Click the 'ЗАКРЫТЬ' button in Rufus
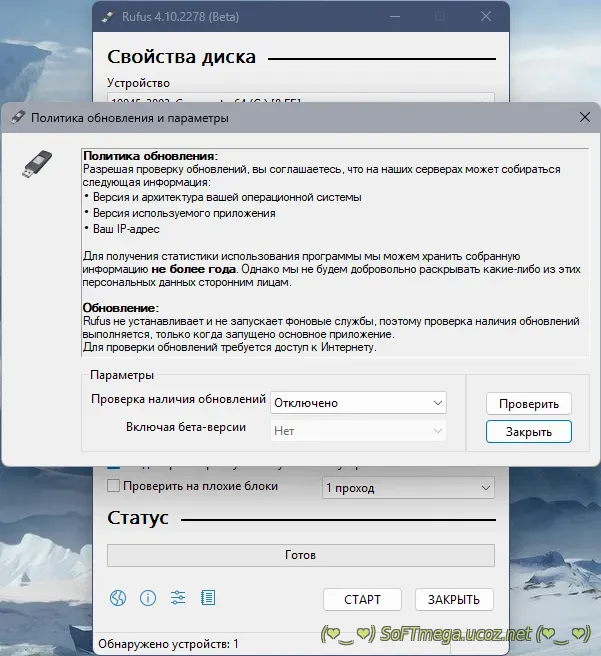This screenshot has width=601, height=656. [x=454, y=599]
